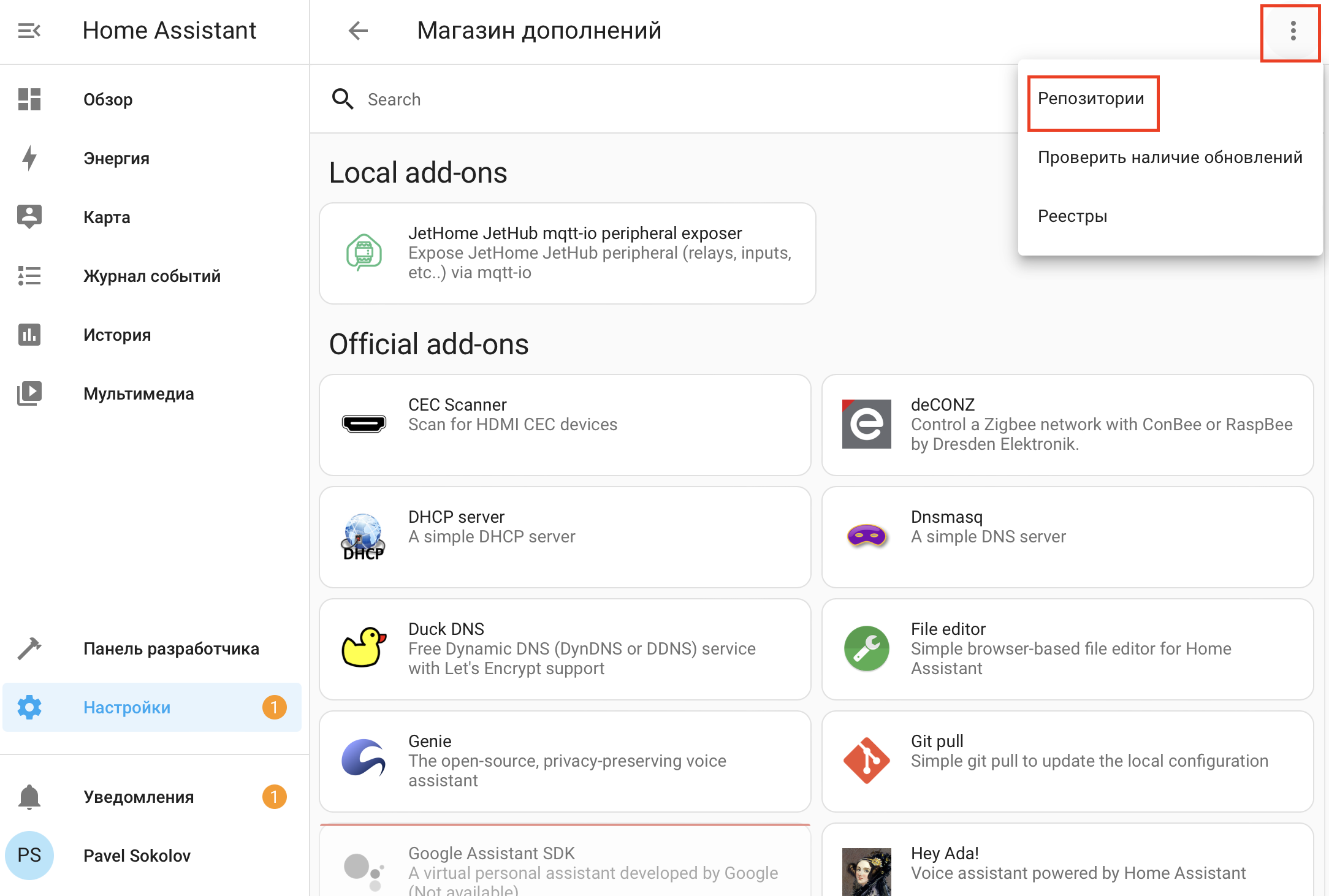Open Панель разработчика hammer icon
Viewport: 1329px width, 896px height.
click(x=29, y=648)
